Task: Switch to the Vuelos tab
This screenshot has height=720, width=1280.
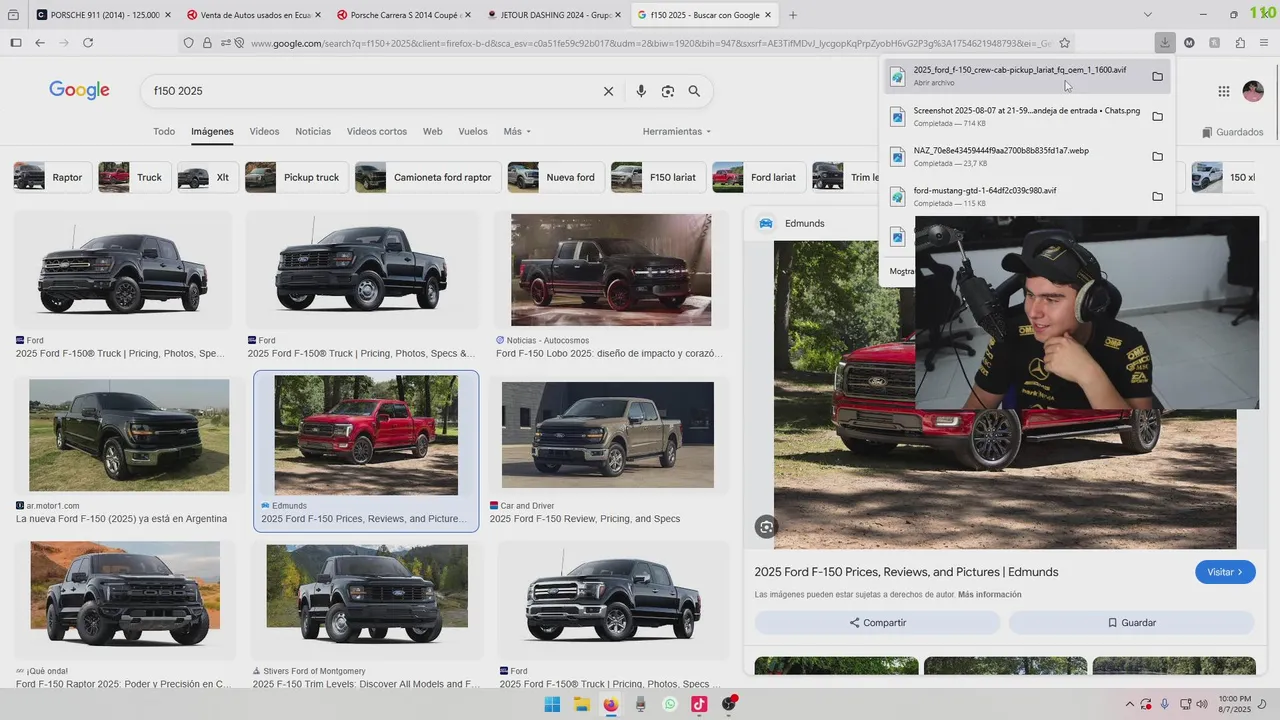Action: click(473, 131)
